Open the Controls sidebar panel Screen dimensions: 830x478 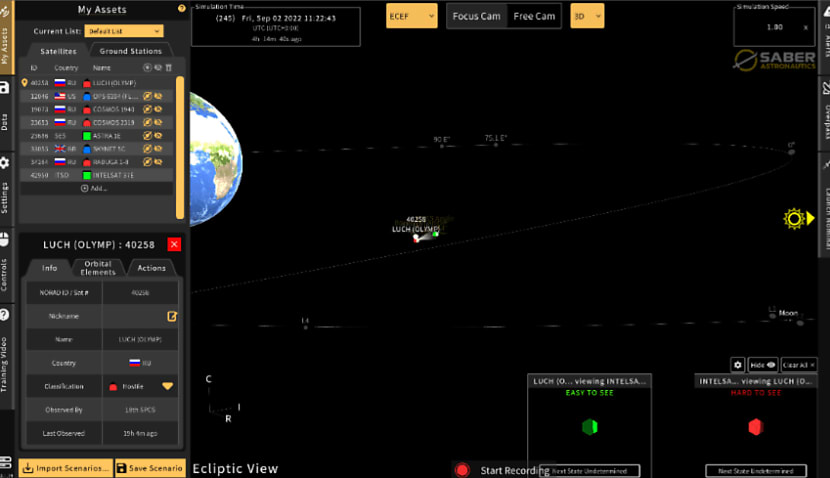point(5,264)
